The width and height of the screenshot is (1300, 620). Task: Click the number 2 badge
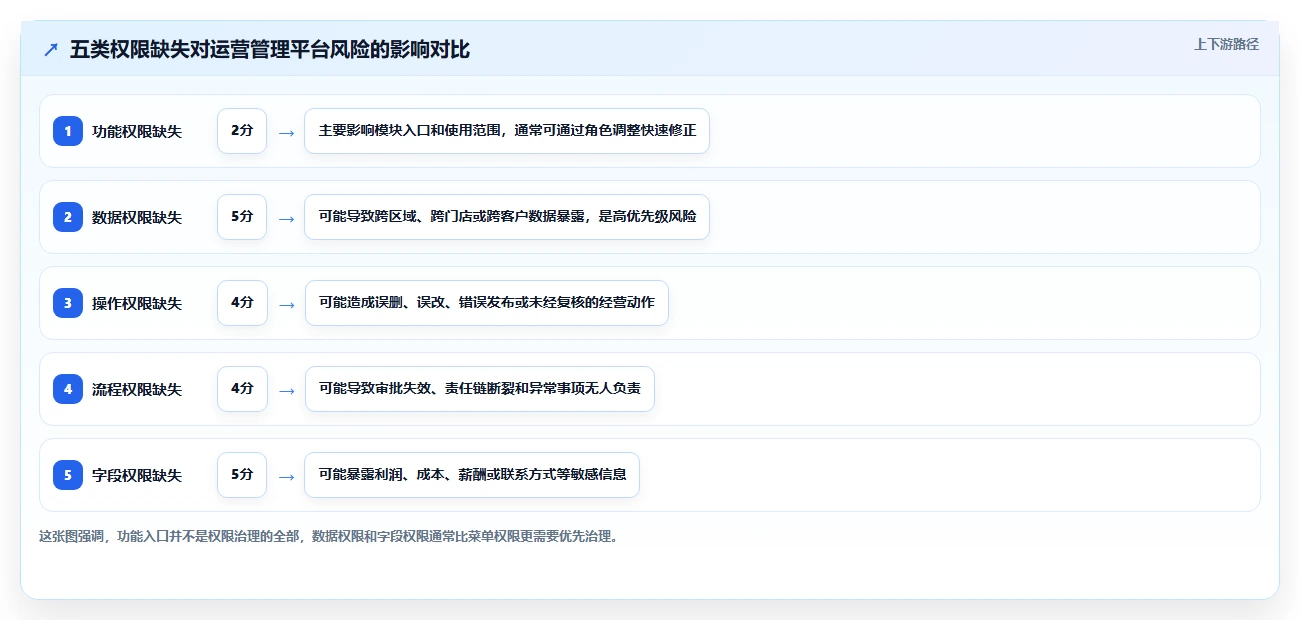(68, 217)
